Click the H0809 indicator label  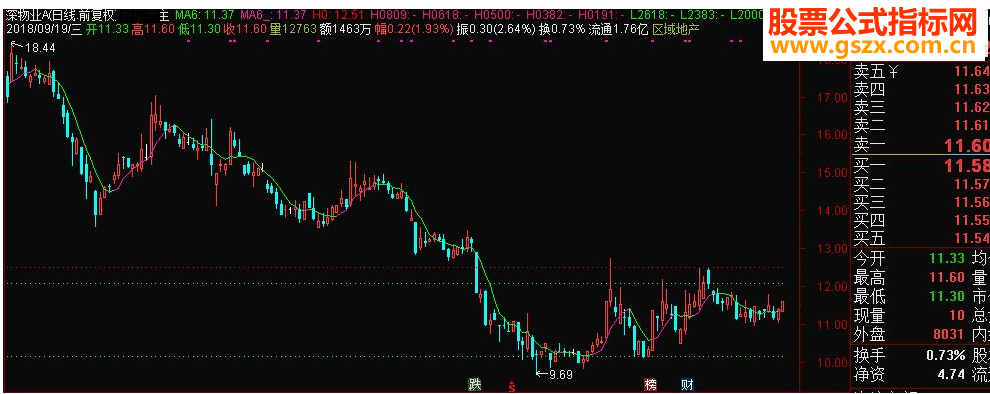(393, 15)
